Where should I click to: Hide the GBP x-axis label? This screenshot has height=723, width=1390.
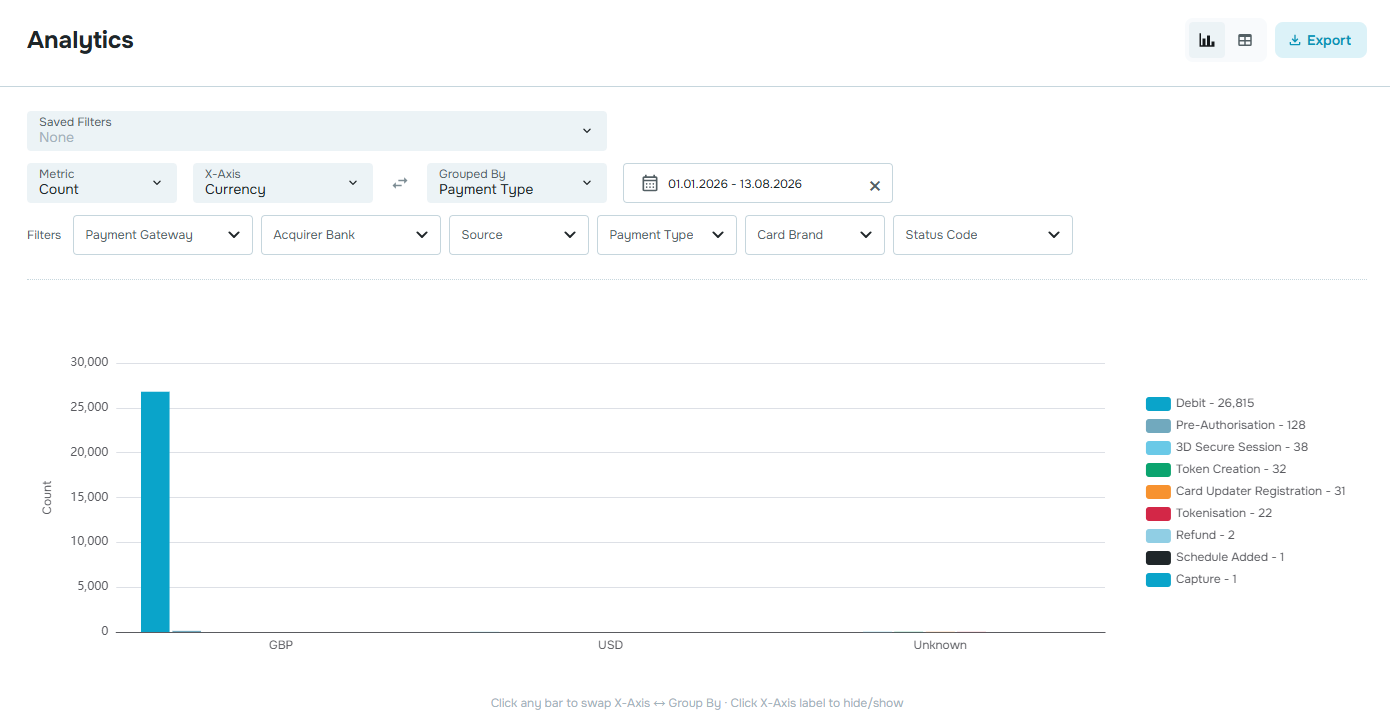281,645
